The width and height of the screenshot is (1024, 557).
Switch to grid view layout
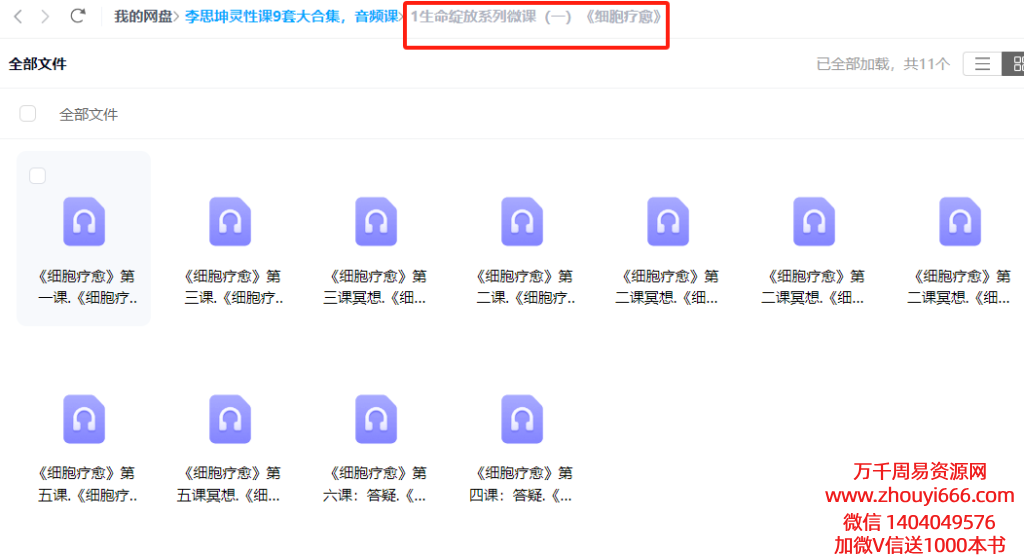1016,64
